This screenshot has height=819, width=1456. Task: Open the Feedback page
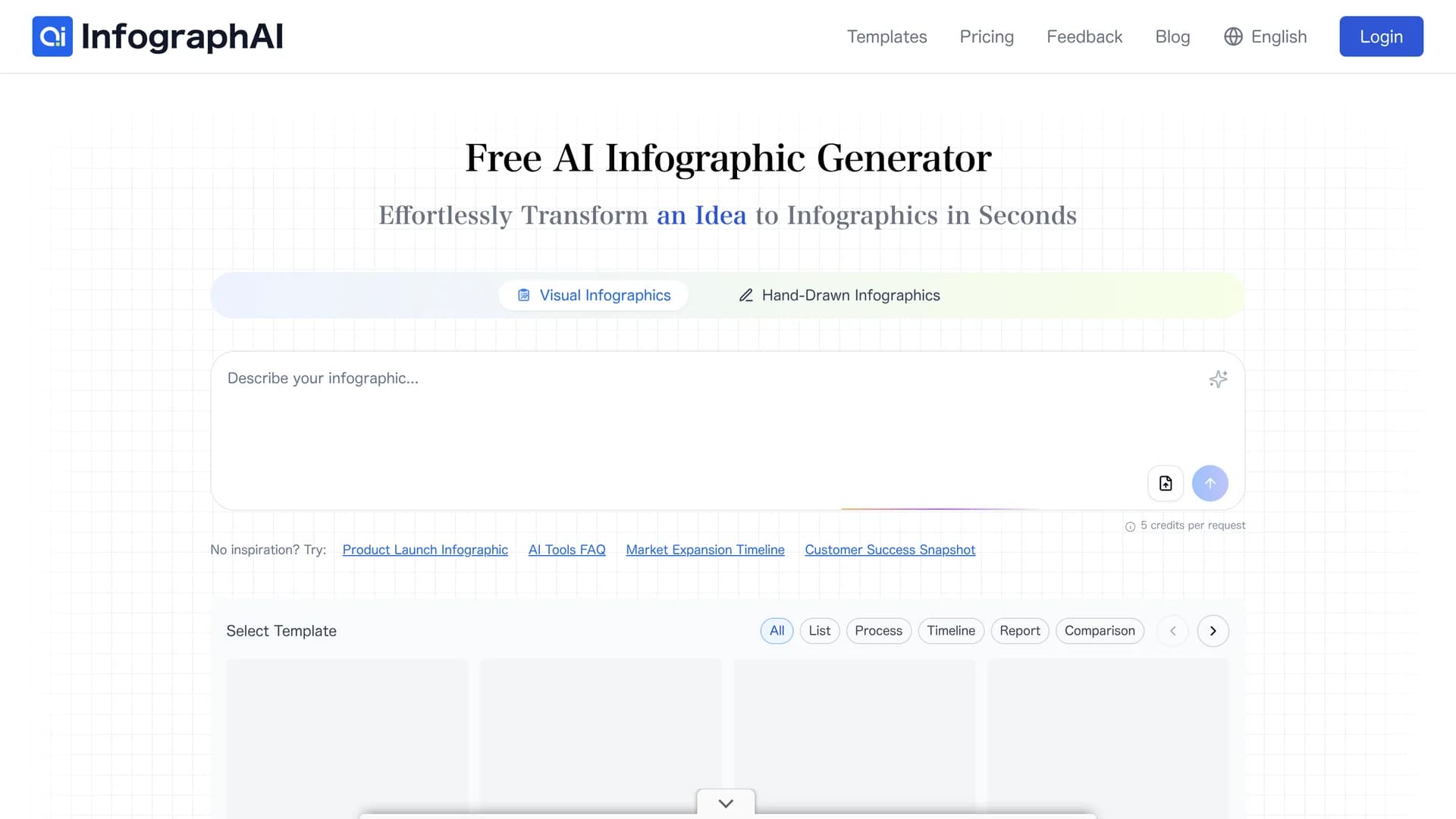1084,36
